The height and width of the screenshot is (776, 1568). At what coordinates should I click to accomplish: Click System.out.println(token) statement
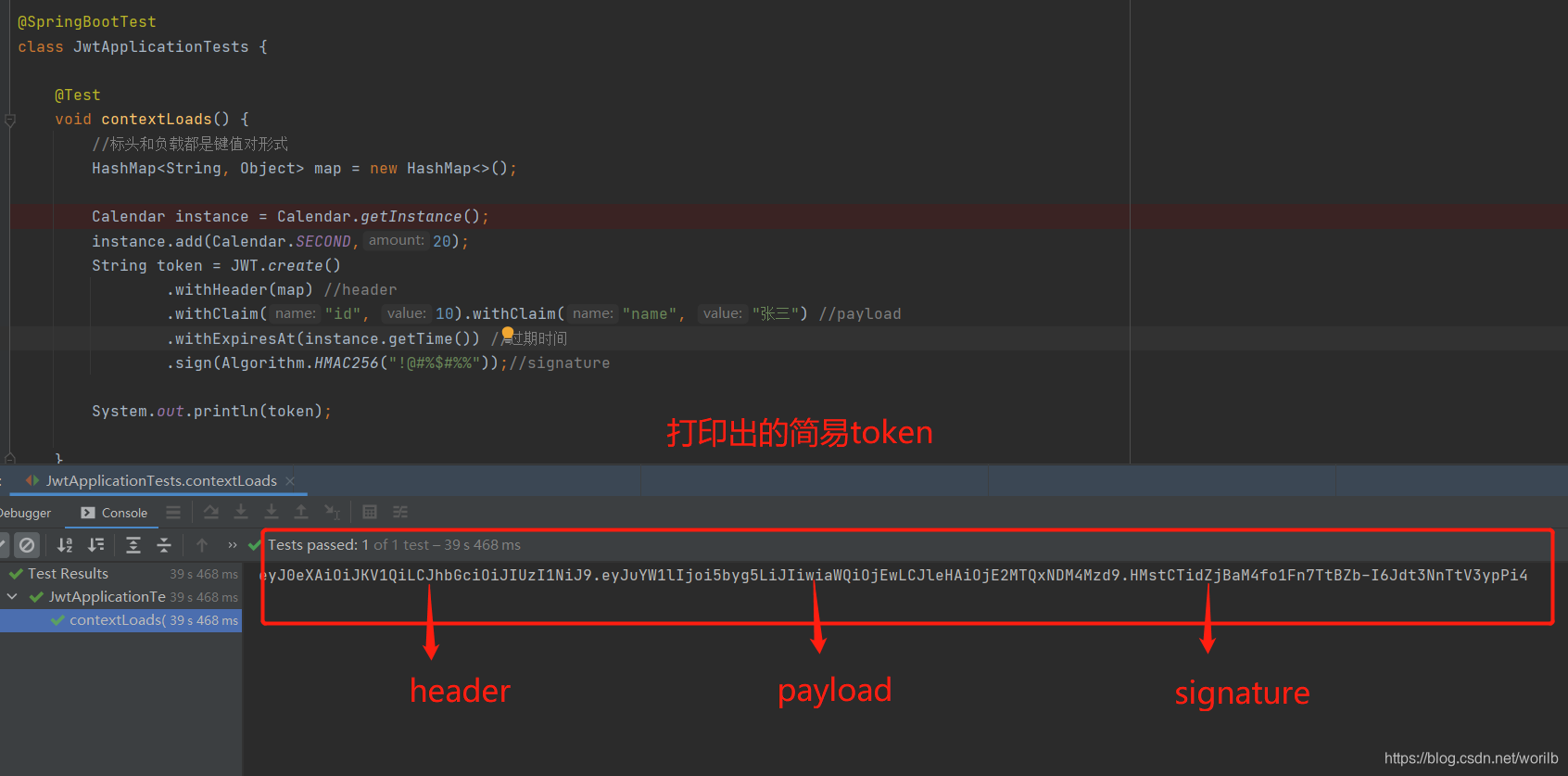pos(211,411)
